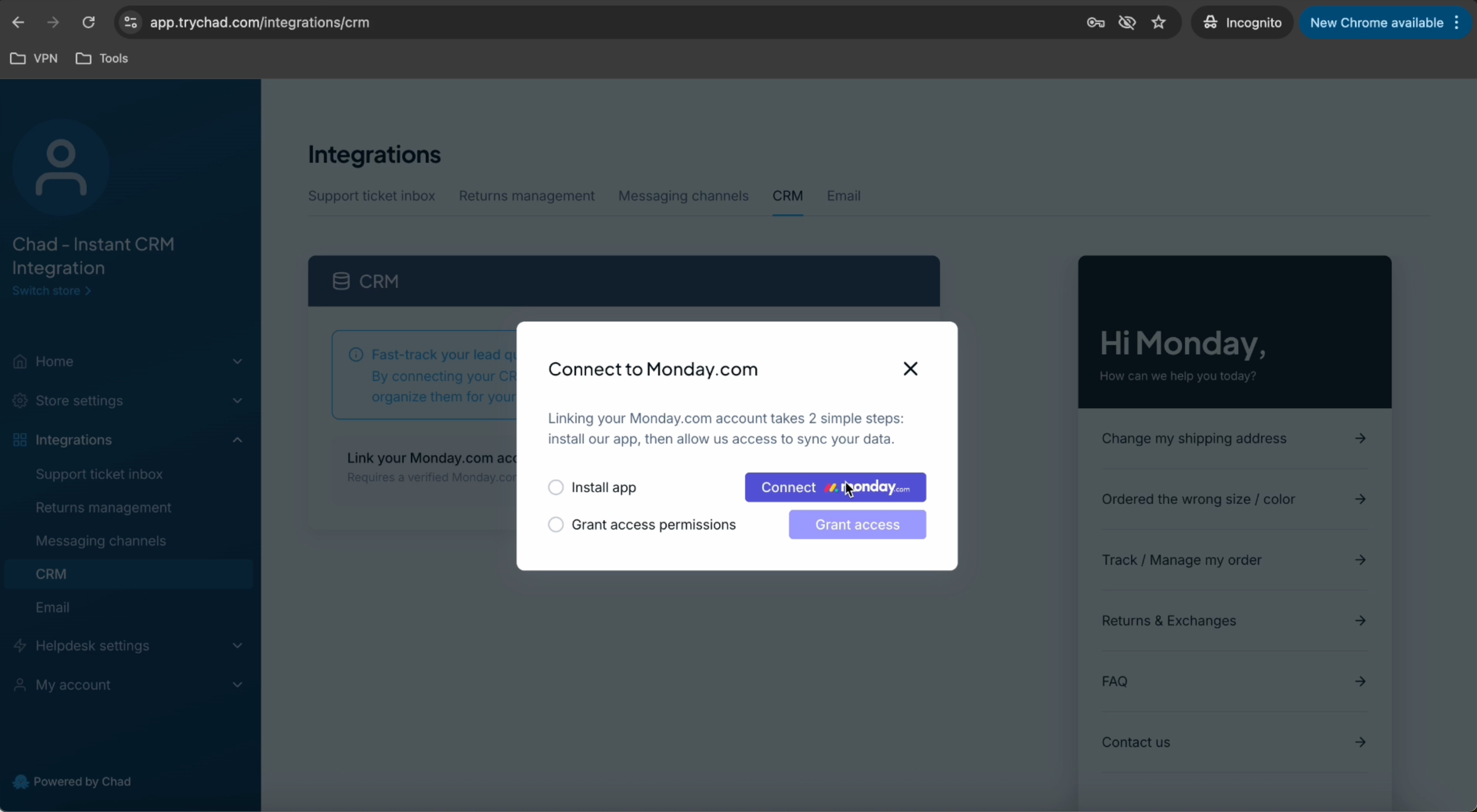Image resolution: width=1477 pixels, height=812 pixels.
Task: Open Change my shipping address option
Action: click(x=1234, y=439)
